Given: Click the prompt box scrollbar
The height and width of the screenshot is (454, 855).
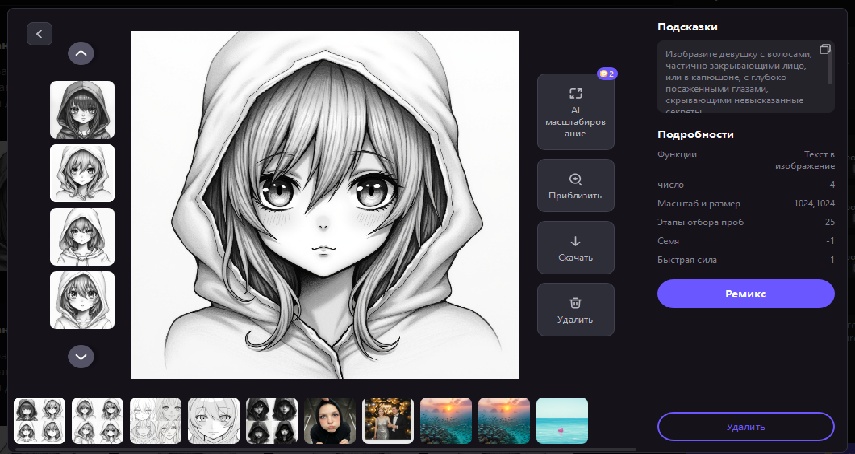Looking at the screenshot, I should [x=831, y=70].
